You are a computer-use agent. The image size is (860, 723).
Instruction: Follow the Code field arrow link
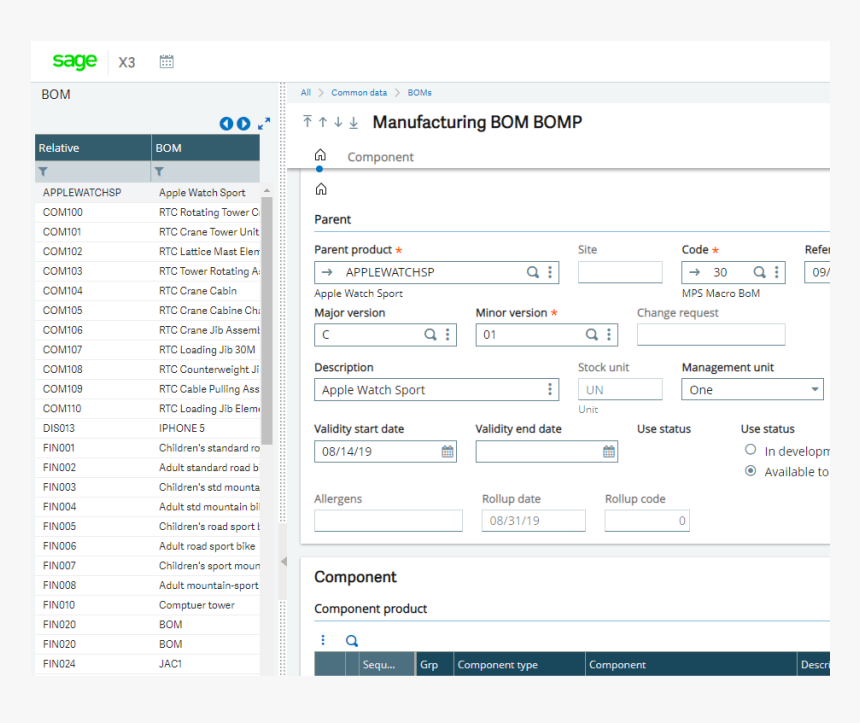click(x=694, y=272)
